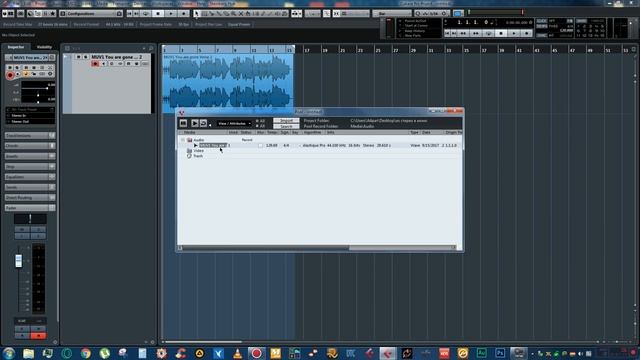Expand the third collapsed Inspector section

30,156
